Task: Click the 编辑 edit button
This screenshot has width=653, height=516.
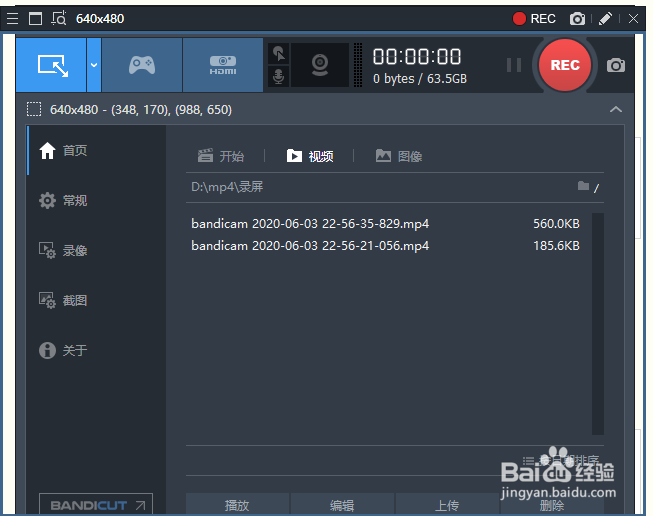Action: [342, 505]
